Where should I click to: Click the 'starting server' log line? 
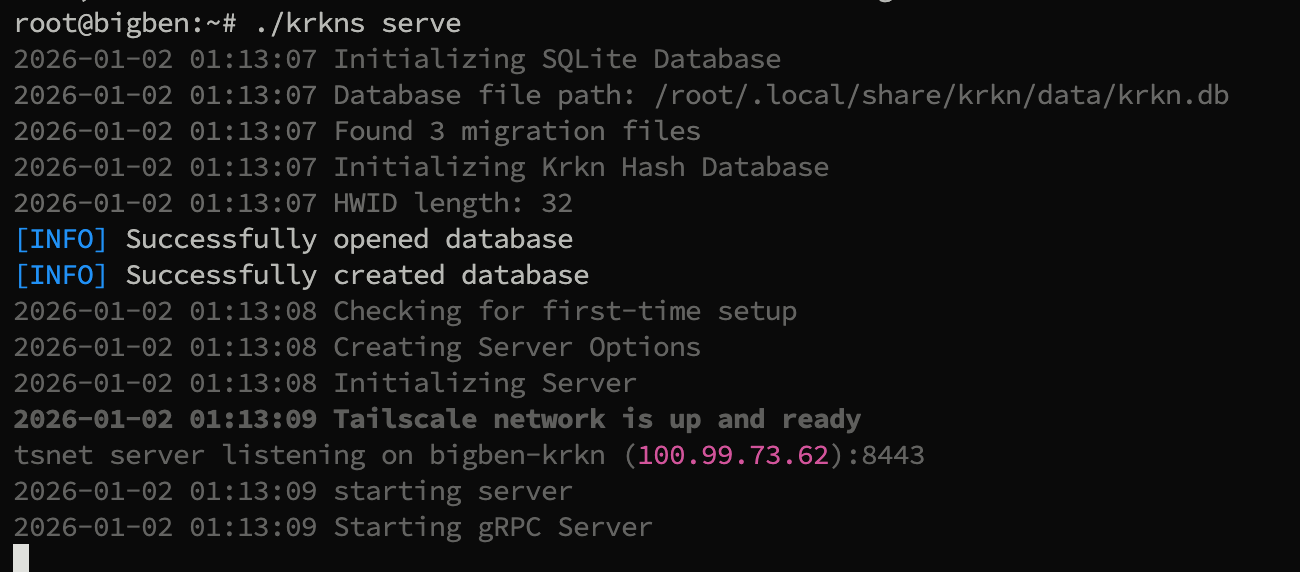(x=293, y=491)
